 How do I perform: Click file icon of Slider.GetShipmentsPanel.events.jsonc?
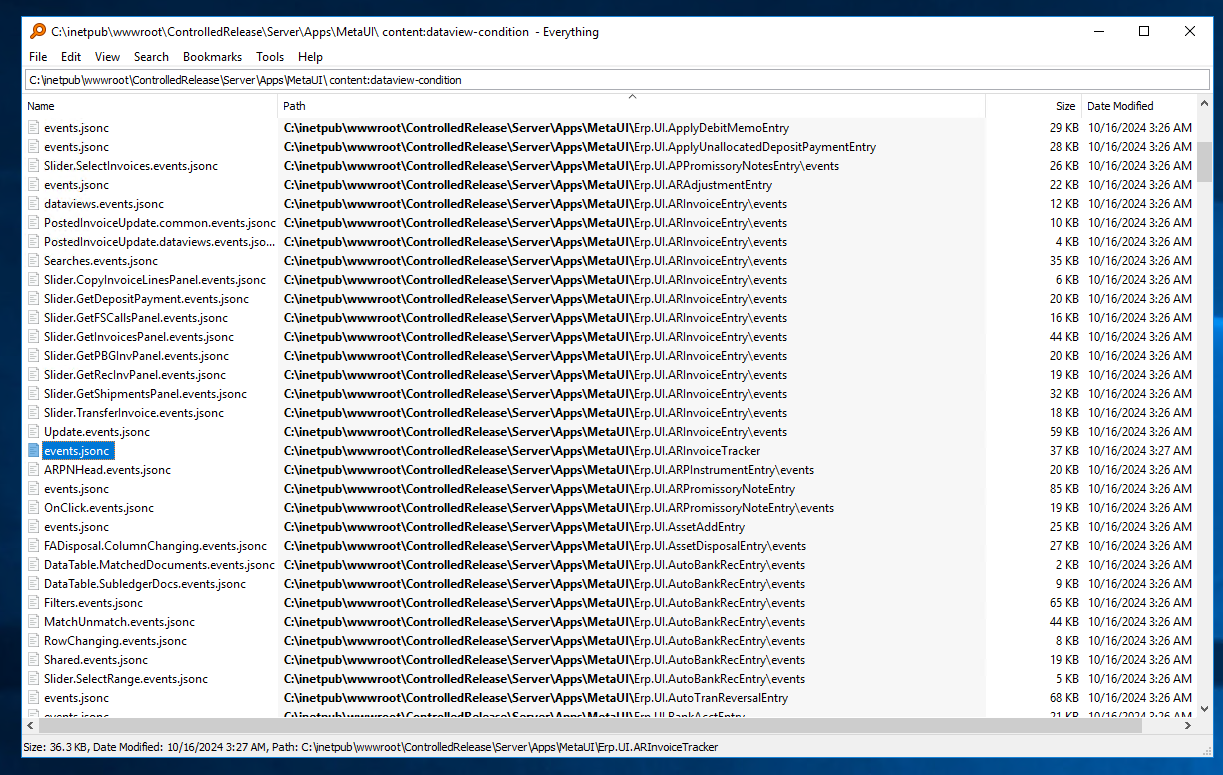[33, 394]
